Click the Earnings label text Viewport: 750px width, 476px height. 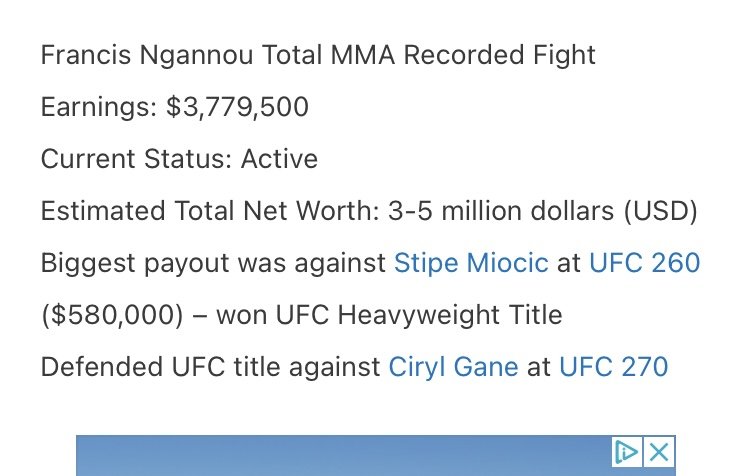(x=99, y=107)
